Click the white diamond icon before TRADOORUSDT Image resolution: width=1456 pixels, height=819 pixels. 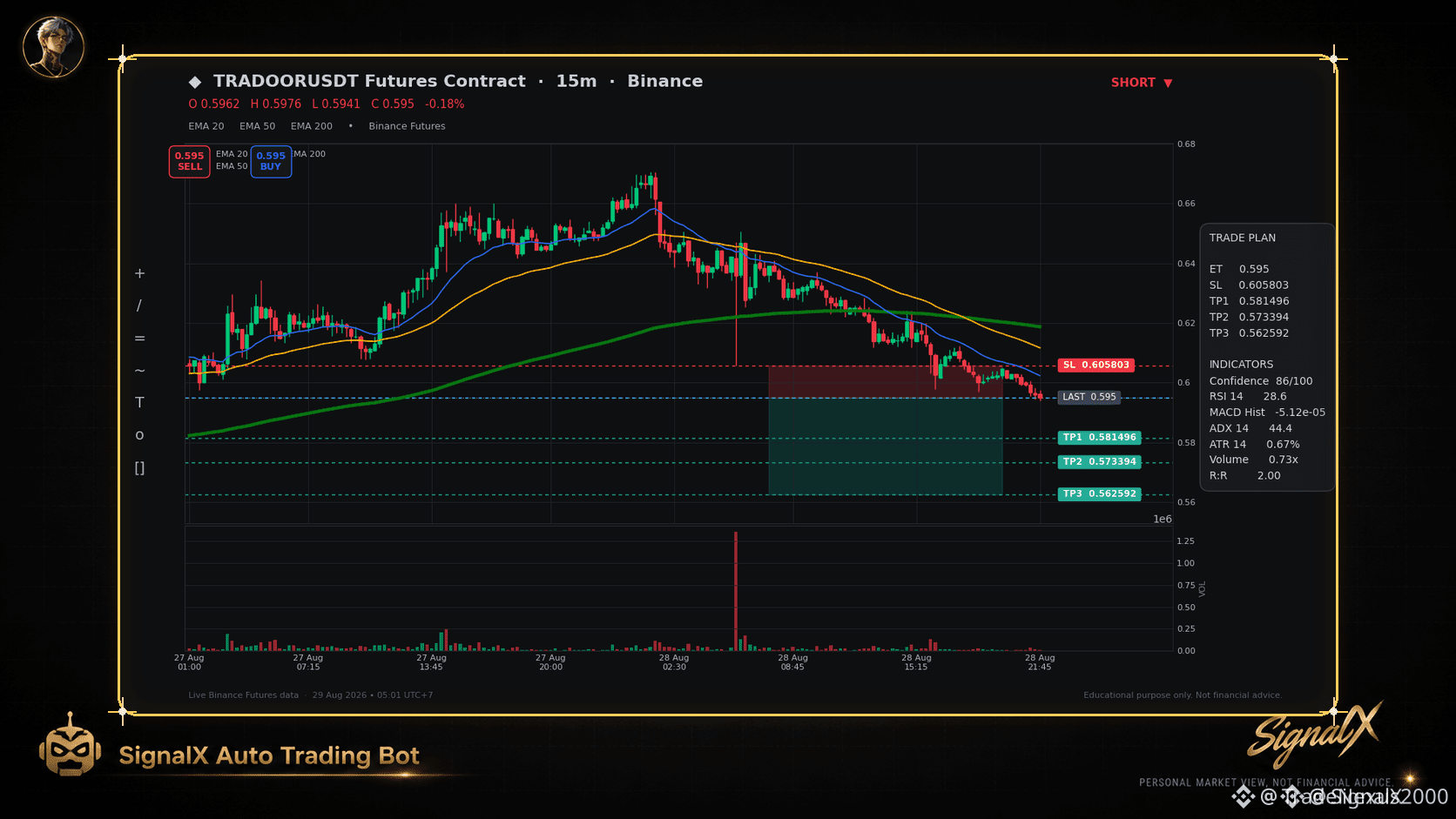195,82
